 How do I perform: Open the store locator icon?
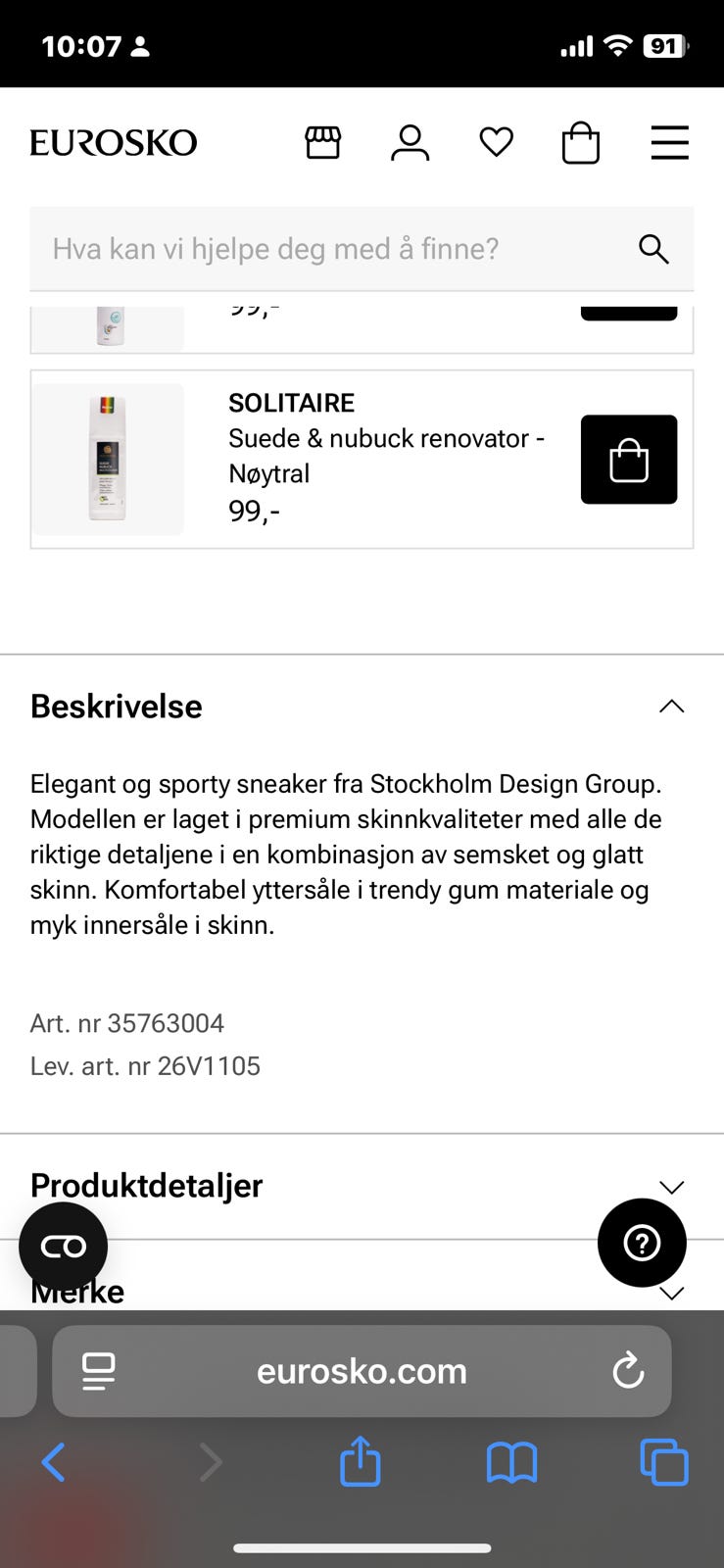point(322,143)
